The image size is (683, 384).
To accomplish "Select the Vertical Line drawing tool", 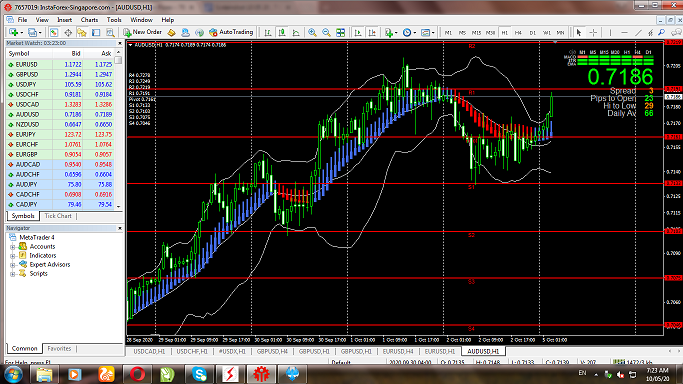I will [x=610, y=32].
